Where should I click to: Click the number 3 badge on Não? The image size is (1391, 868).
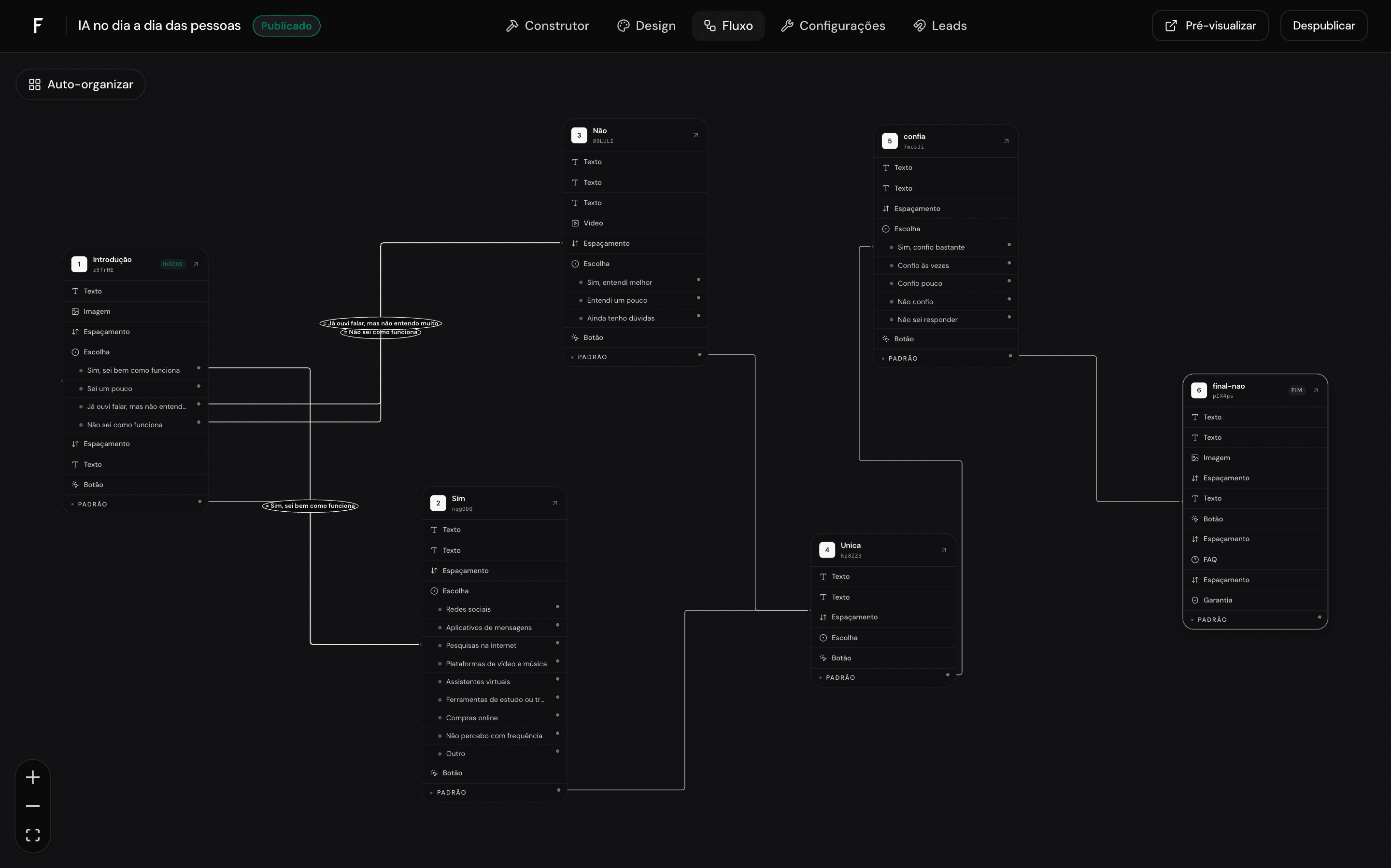coord(579,136)
